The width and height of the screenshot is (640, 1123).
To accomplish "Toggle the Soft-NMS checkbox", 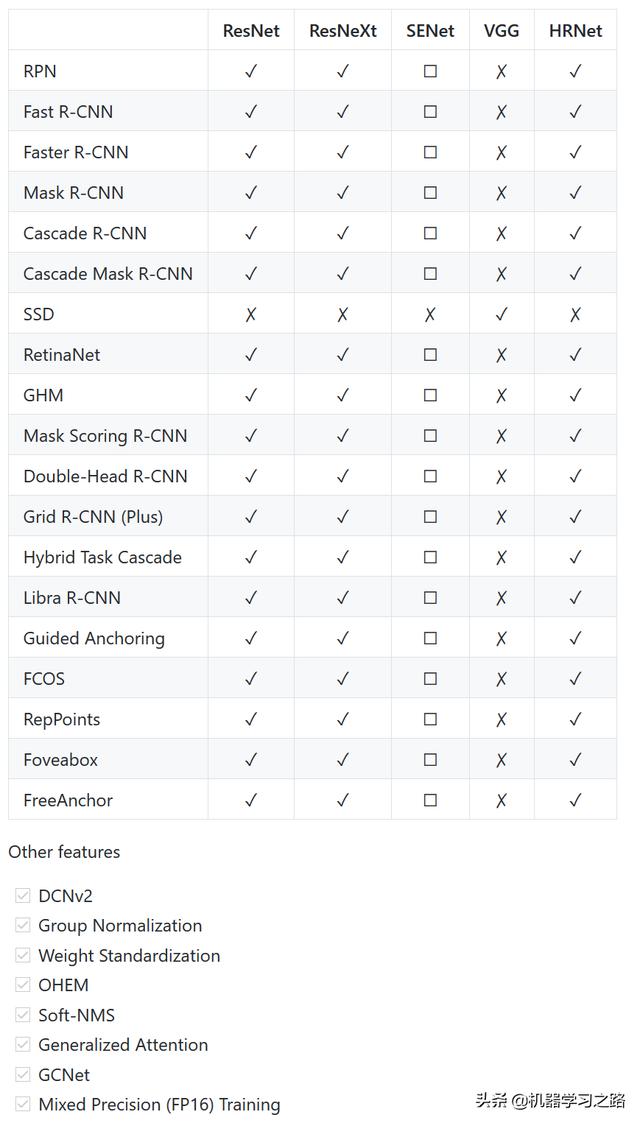I will [23, 1015].
